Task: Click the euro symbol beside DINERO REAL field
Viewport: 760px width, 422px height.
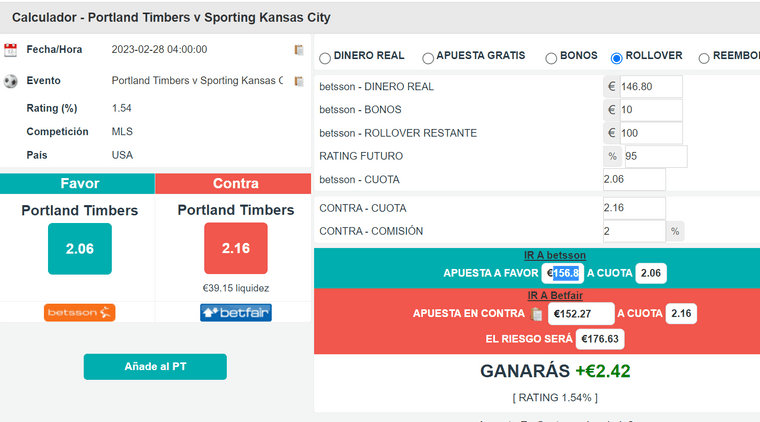Action: (611, 87)
